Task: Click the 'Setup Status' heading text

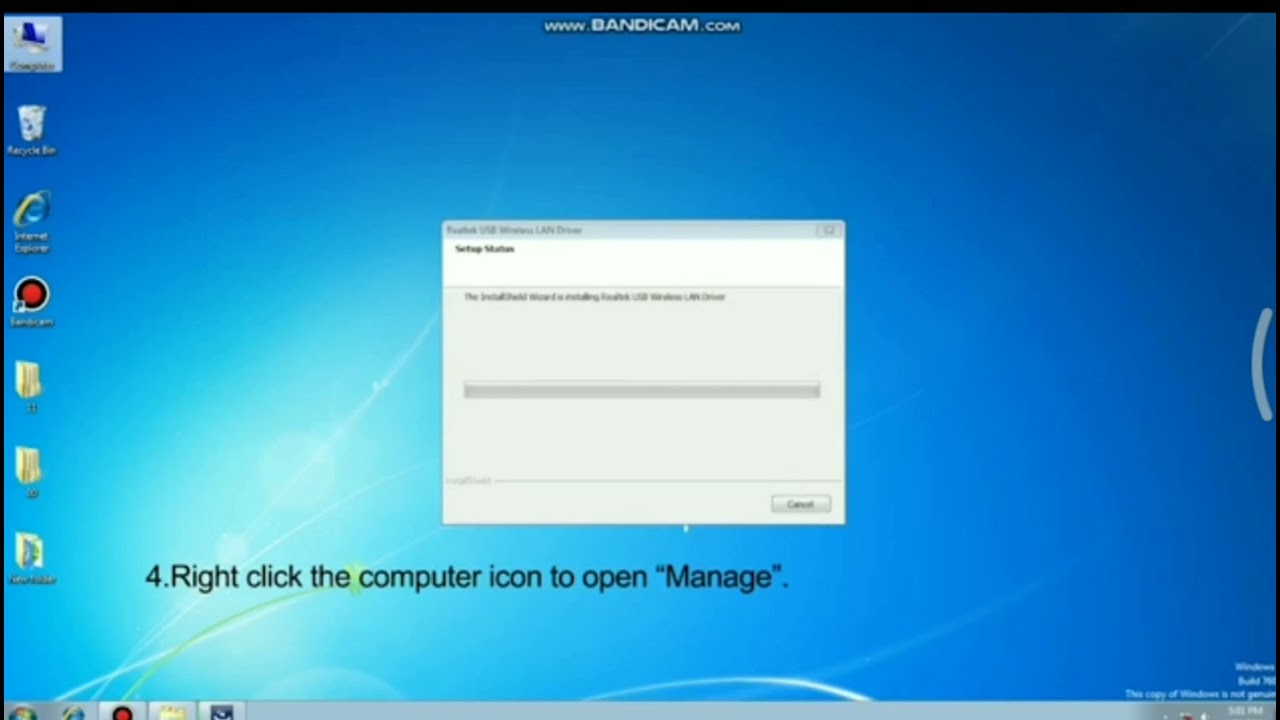Action: click(485, 249)
